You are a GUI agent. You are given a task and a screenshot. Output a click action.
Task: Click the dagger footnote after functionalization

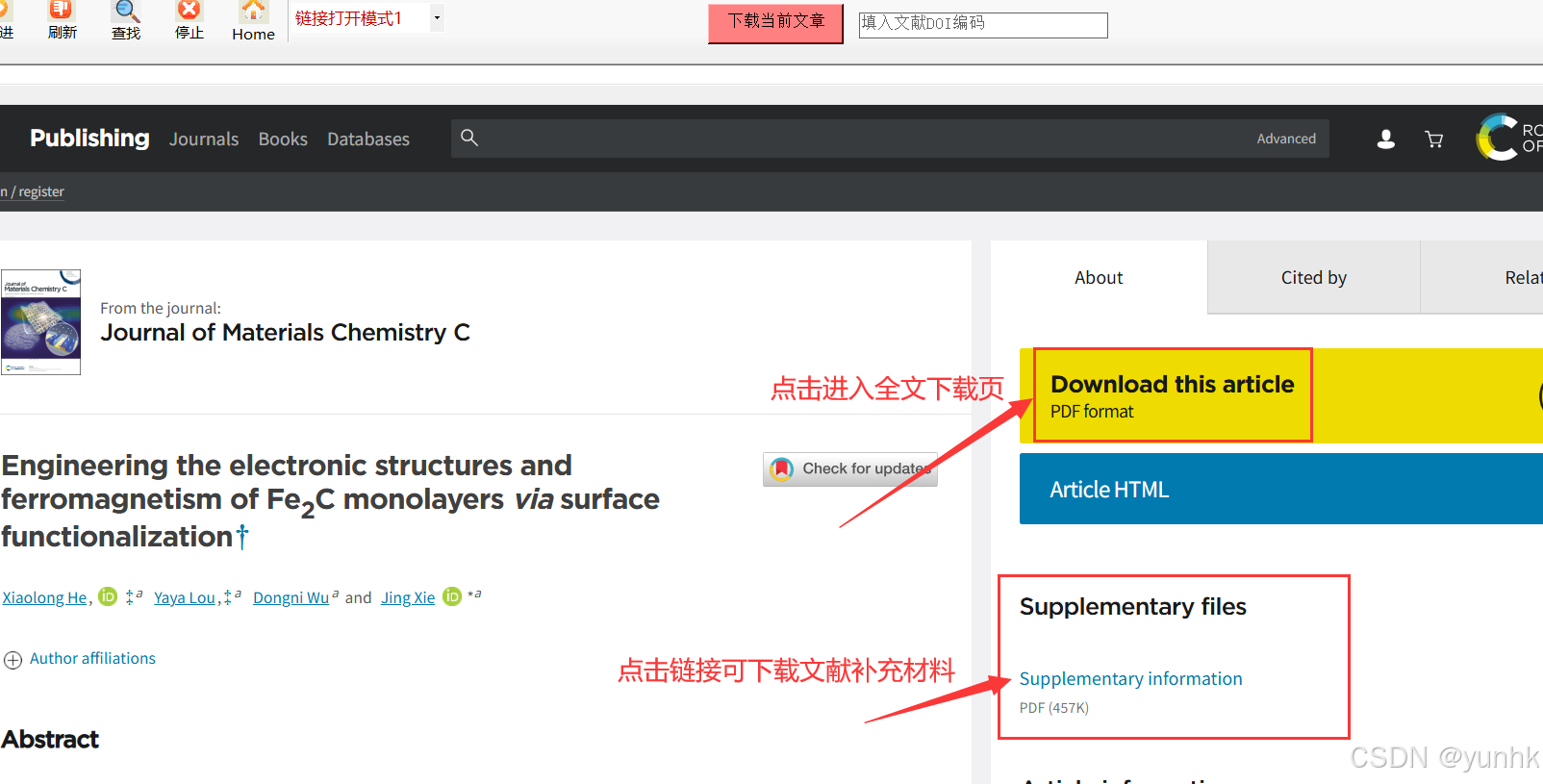[x=242, y=535]
